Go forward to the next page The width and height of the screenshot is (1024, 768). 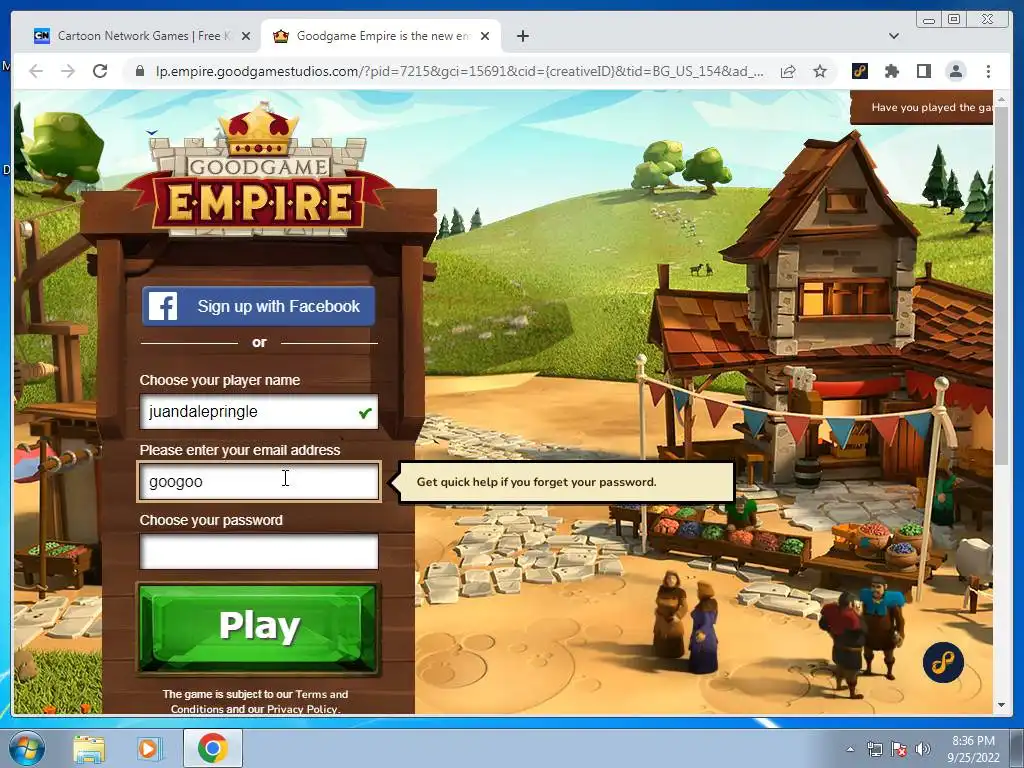coord(68,71)
